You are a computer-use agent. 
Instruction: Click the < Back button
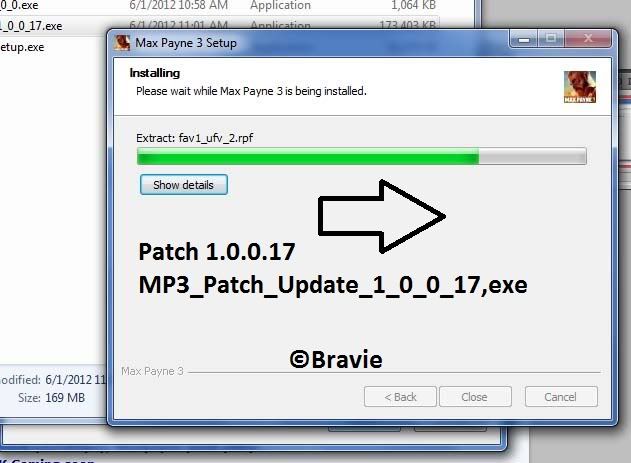pyautogui.click(x=400, y=397)
